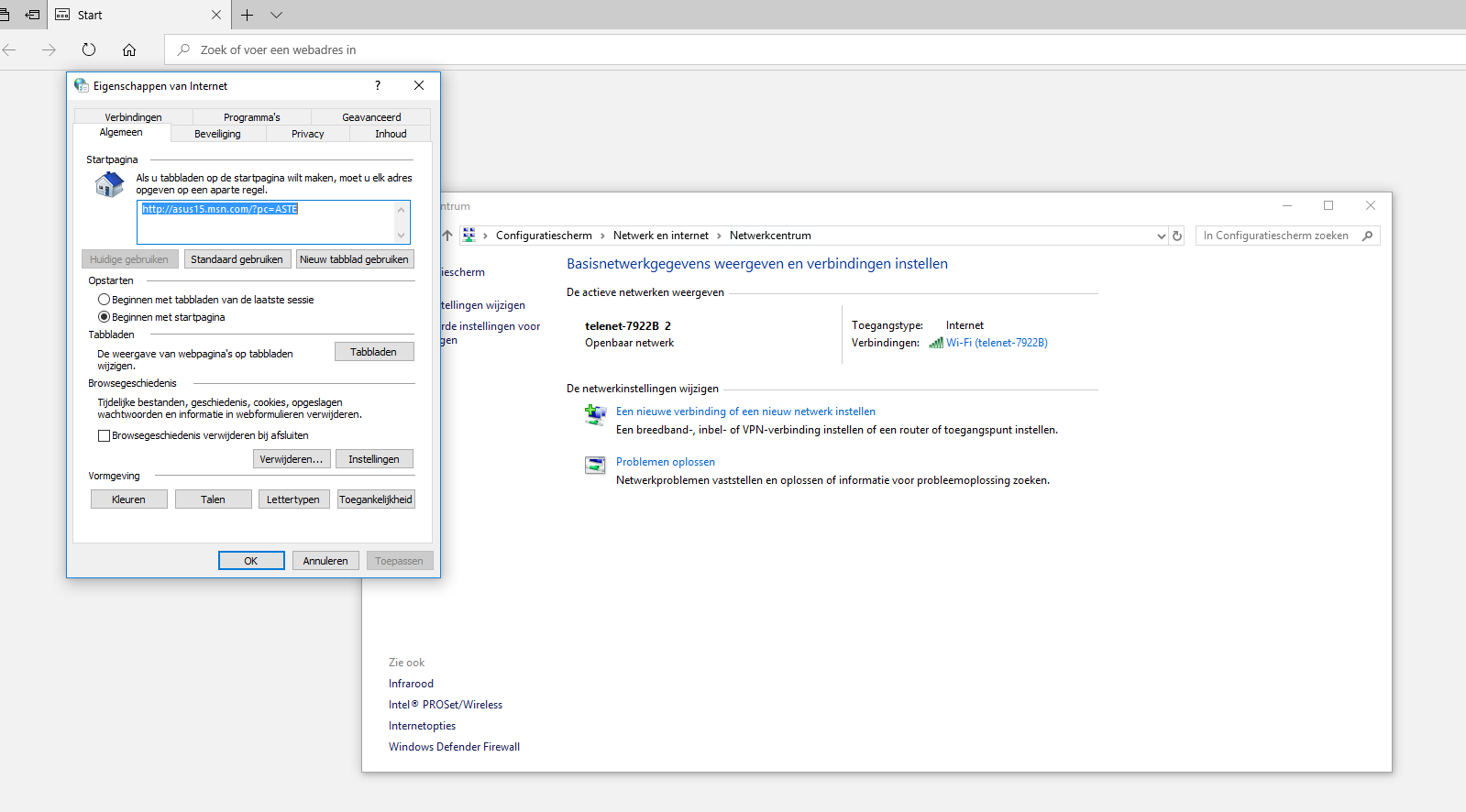
Task: Click the homepage URL text field
Action: point(266,222)
